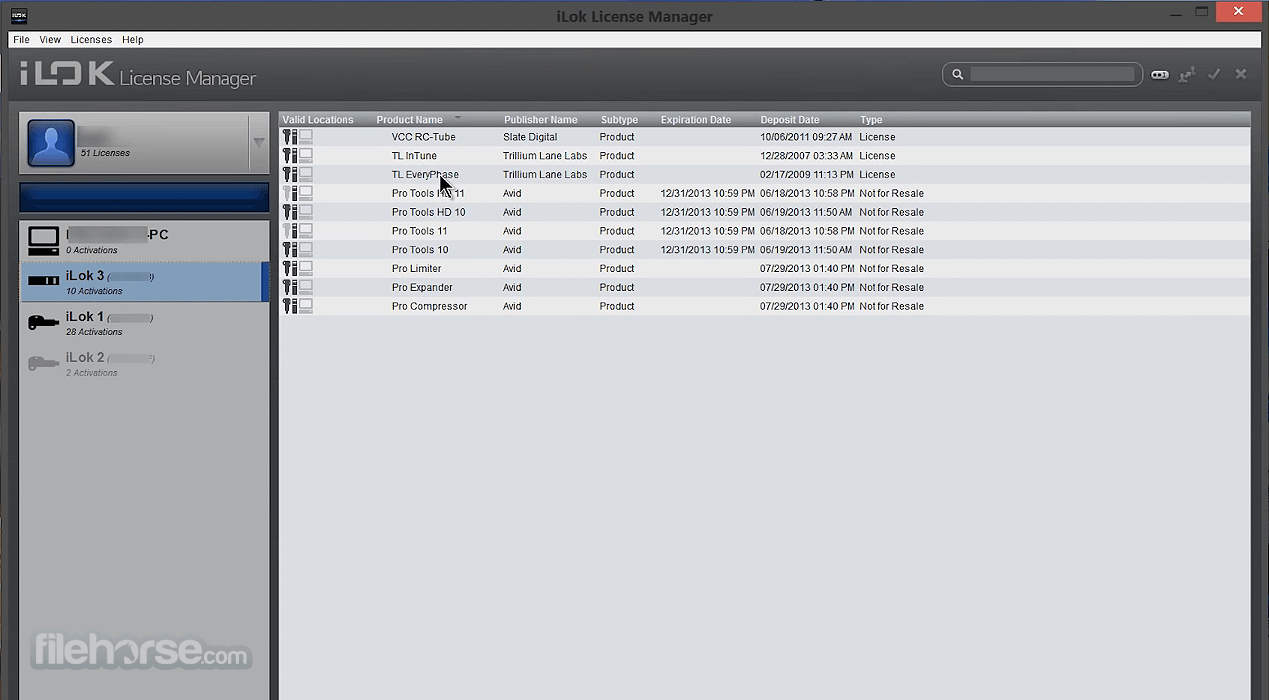Sort by the Deposit Date column header
The height and width of the screenshot is (700, 1269).
pos(789,120)
